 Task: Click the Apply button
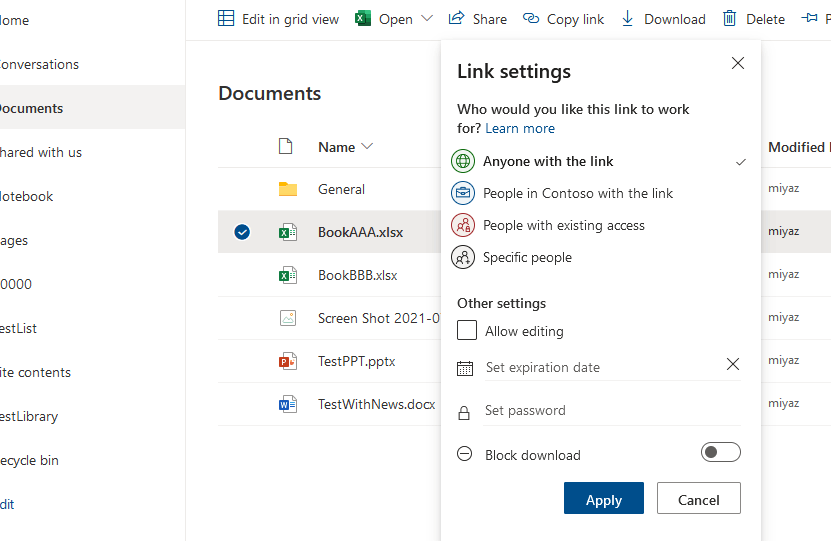point(604,498)
